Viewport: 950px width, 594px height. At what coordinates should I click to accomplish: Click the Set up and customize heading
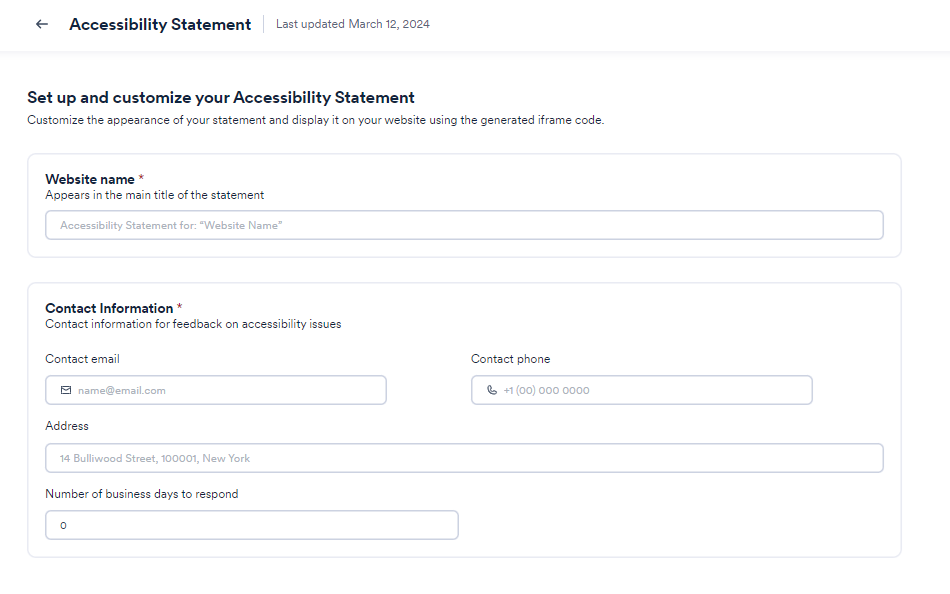point(221,97)
